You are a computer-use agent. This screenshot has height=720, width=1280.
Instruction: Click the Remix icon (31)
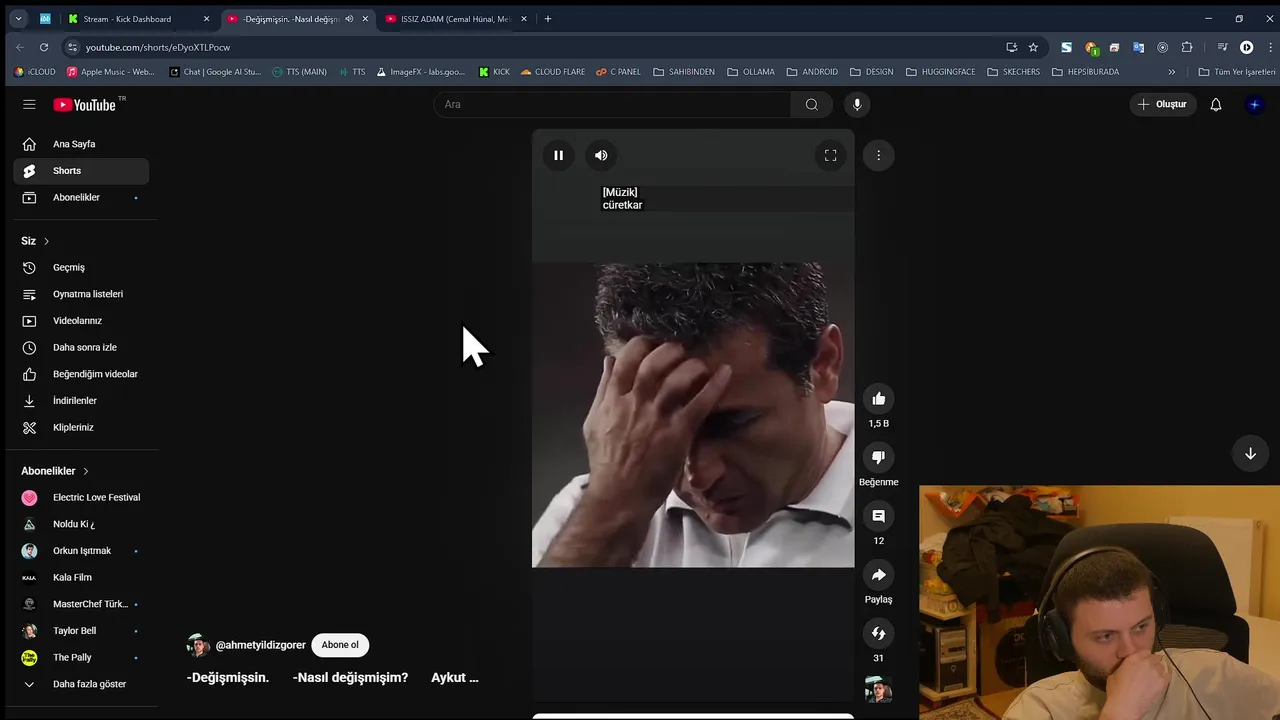coord(878,633)
